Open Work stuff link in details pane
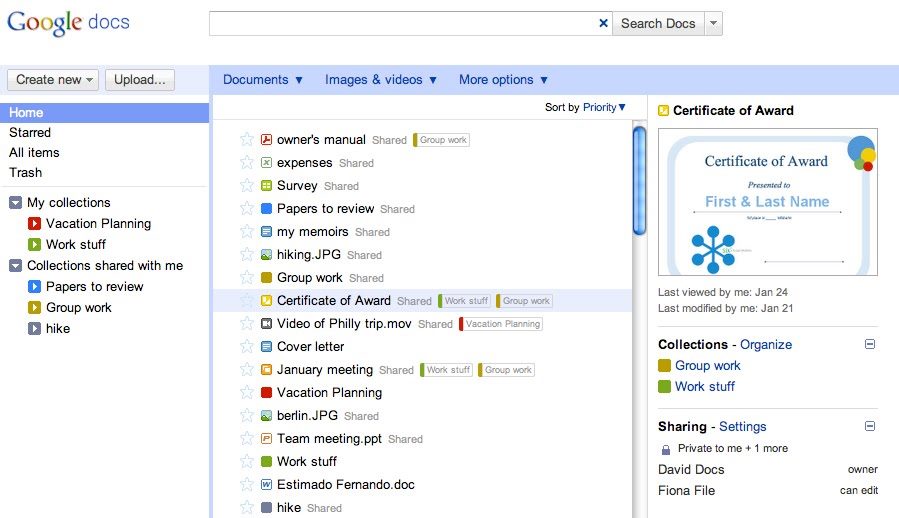Screen dimensions: 899x518 pos(705,387)
